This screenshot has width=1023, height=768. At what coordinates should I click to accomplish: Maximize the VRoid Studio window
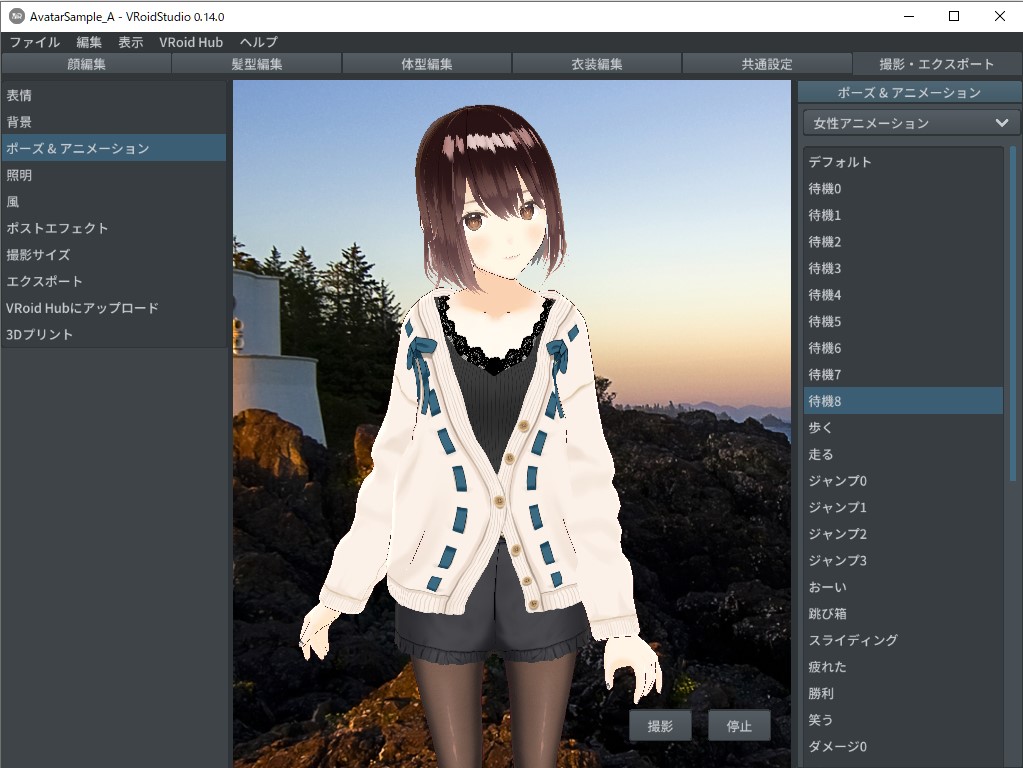pyautogui.click(x=954, y=17)
